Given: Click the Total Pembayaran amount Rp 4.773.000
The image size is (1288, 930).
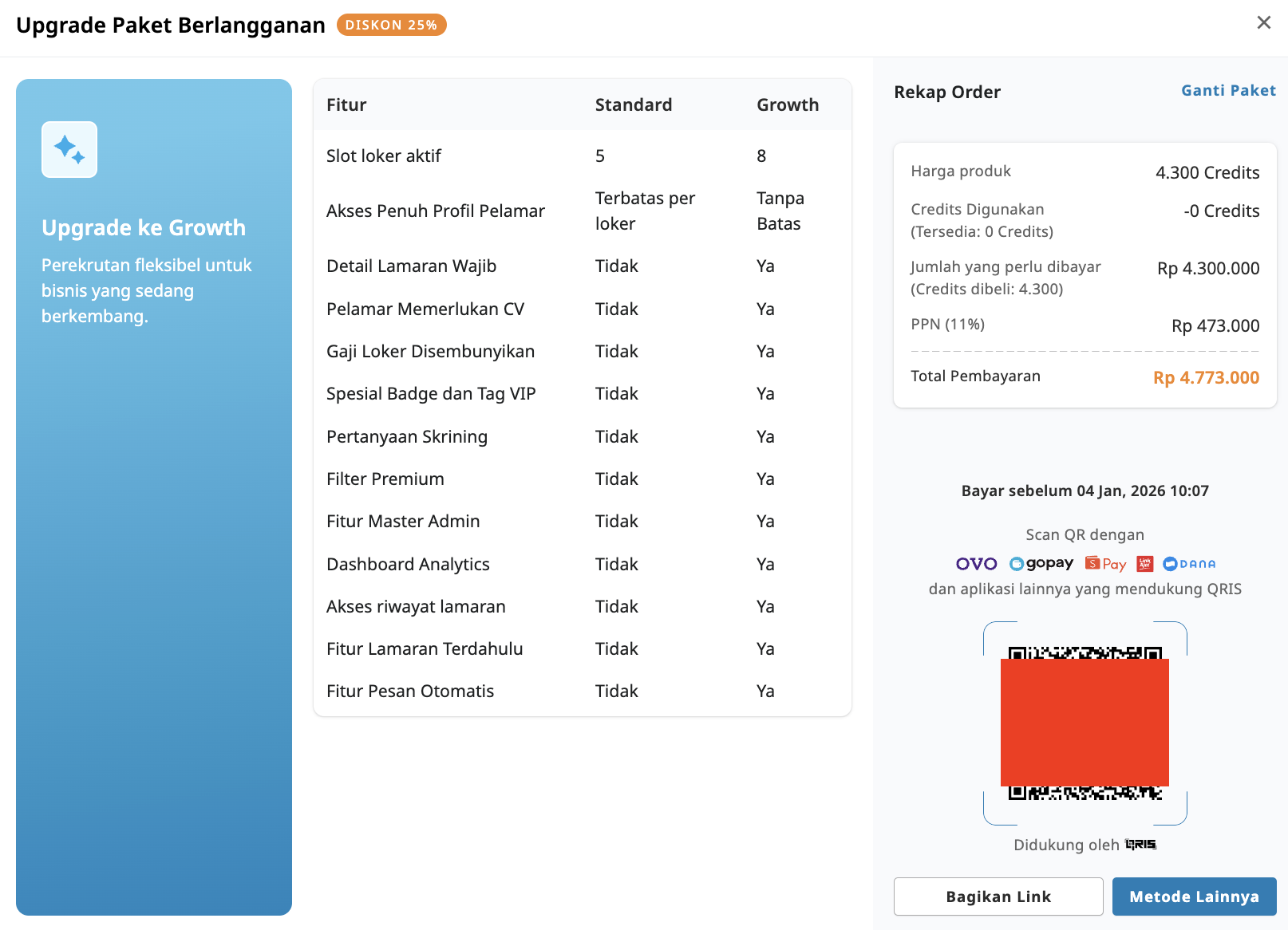Looking at the screenshot, I should point(1206,377).
